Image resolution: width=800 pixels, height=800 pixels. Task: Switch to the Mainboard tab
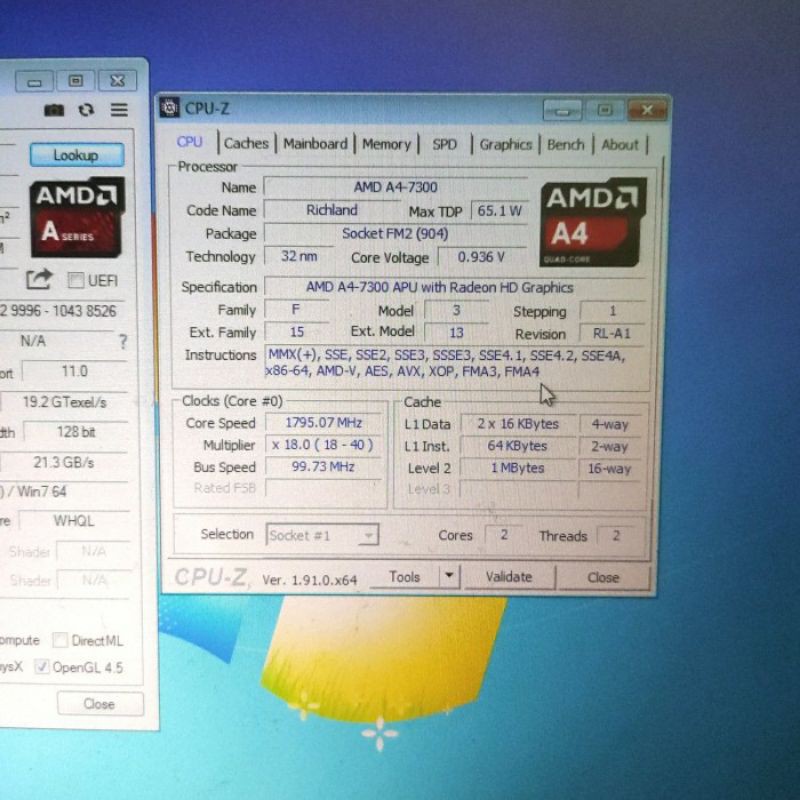tap(315, 144)
